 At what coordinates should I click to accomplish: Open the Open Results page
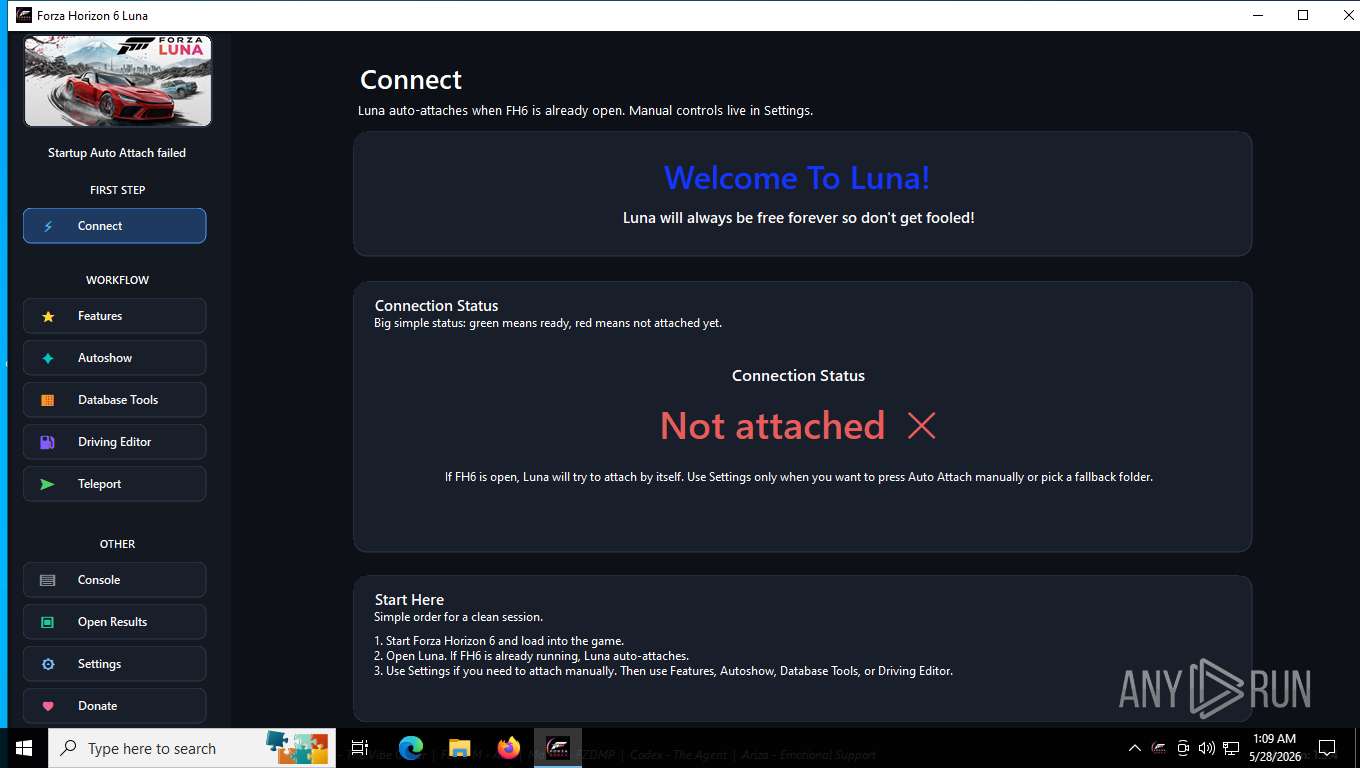pos(114,622)
